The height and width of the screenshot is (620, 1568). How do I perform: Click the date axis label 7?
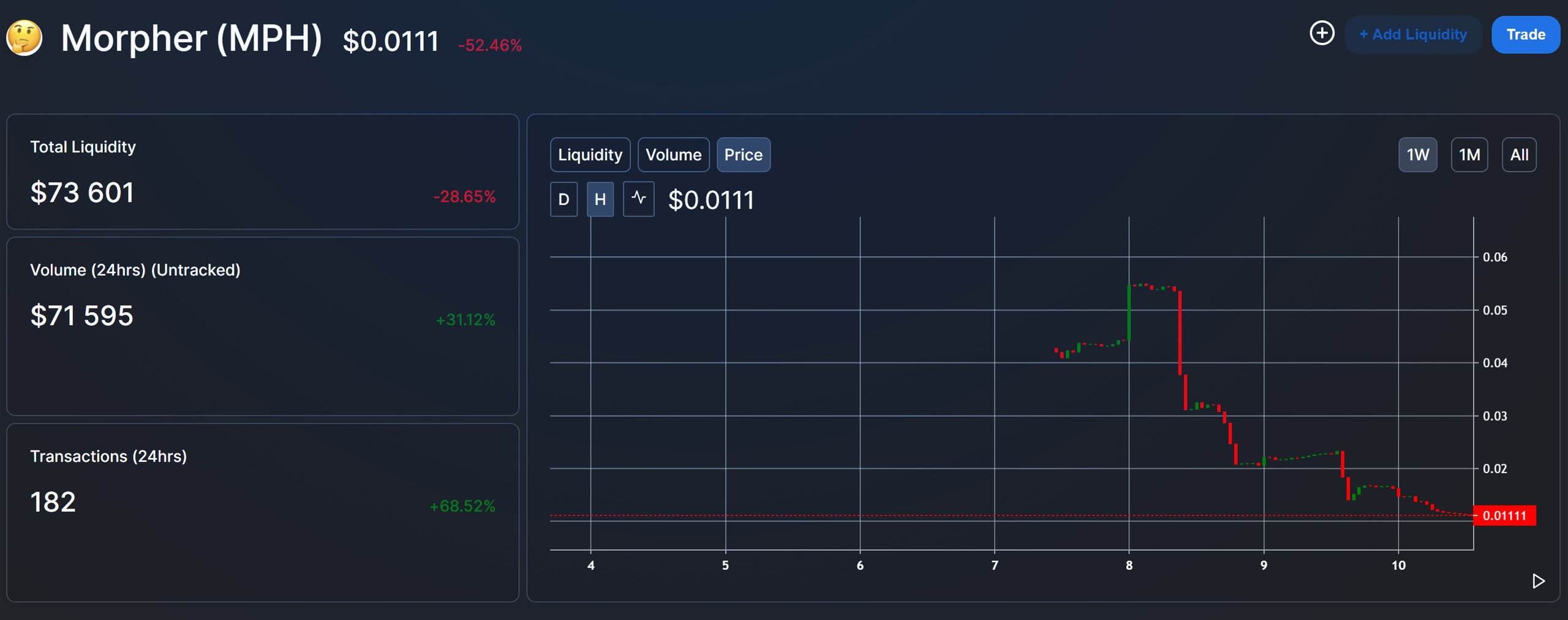(x=995, y=566)
